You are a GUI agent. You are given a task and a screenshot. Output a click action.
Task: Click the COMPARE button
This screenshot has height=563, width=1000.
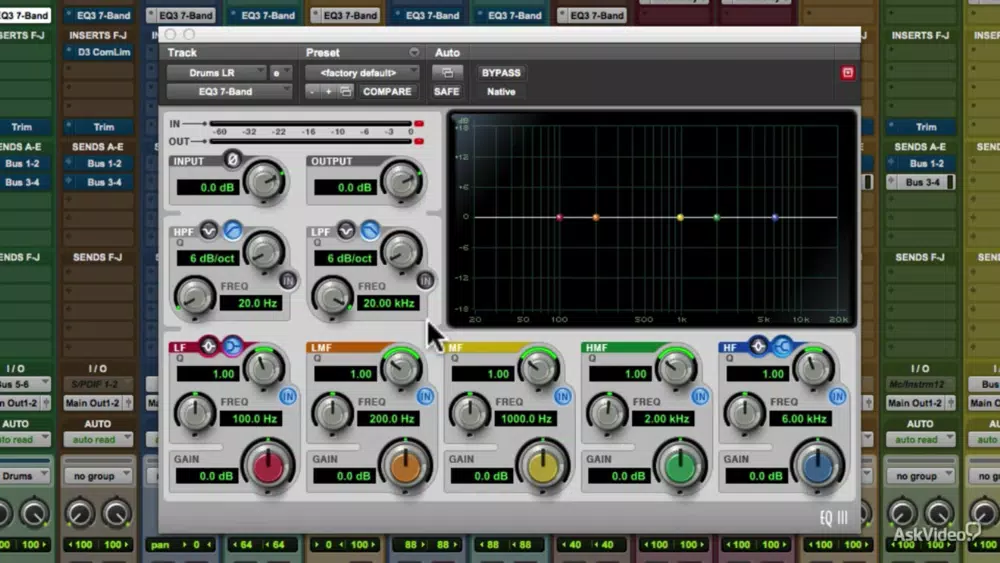tap(387, 92)
